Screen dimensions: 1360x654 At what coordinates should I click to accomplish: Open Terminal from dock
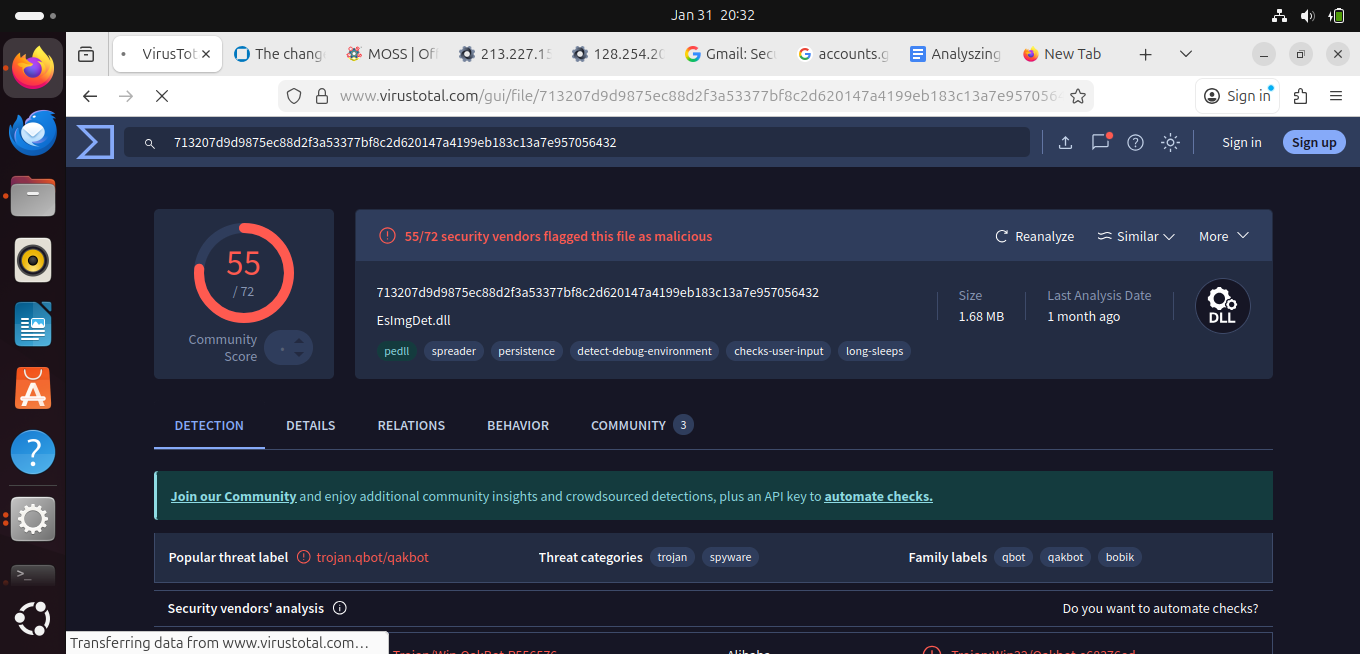(x=33, y=576)
